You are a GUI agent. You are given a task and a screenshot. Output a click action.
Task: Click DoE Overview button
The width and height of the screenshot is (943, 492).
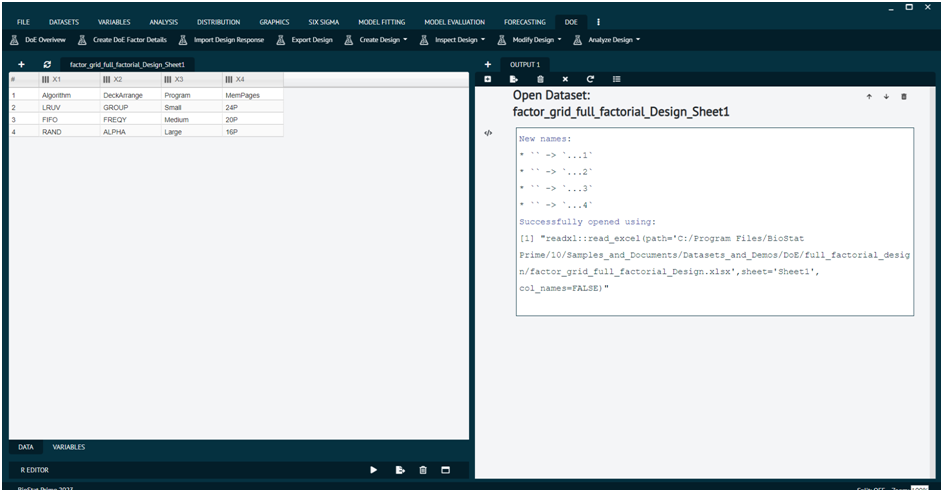click(38, 40)
